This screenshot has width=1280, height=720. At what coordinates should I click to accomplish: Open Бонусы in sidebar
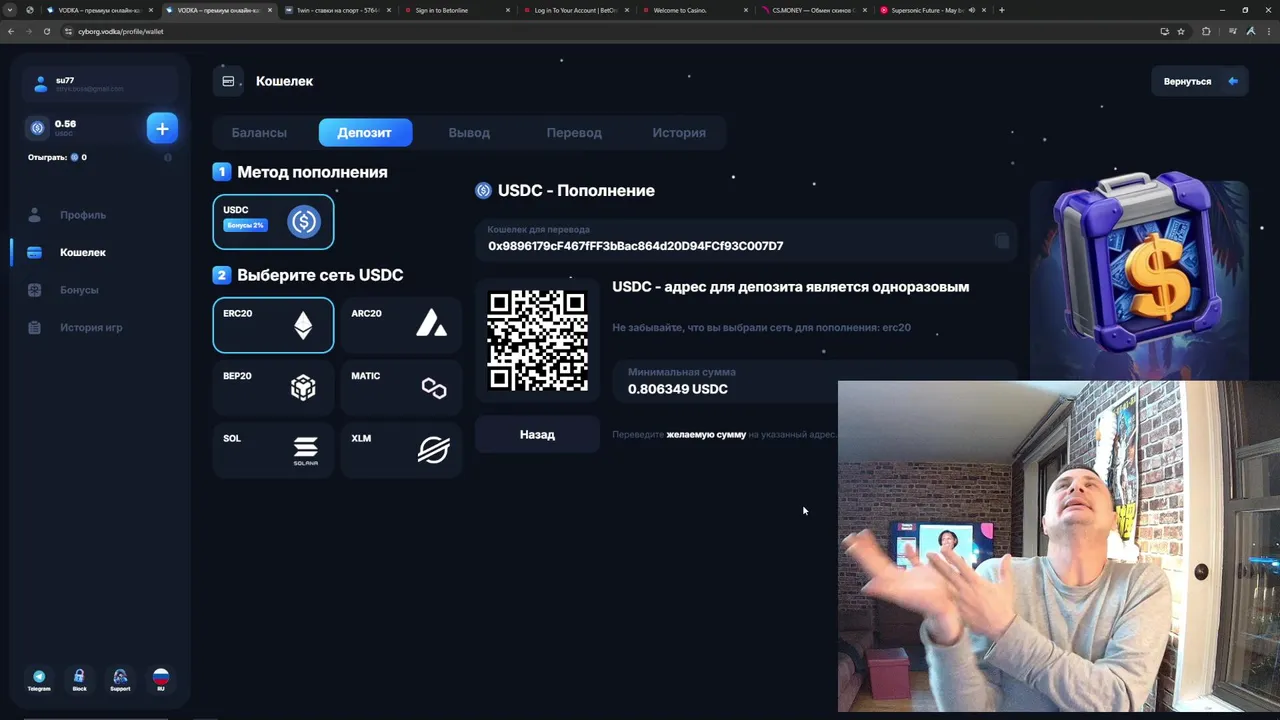coord(79,290)
